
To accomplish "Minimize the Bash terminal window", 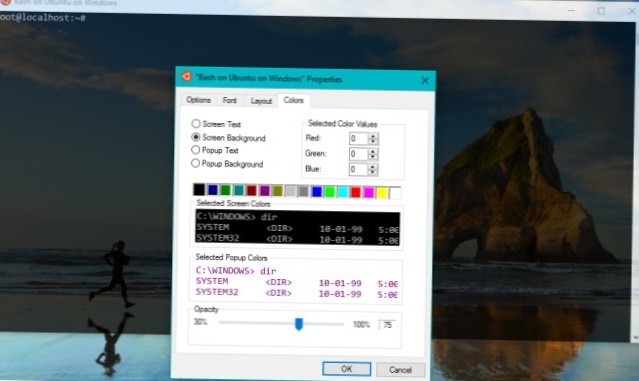I will click(571, 11).
